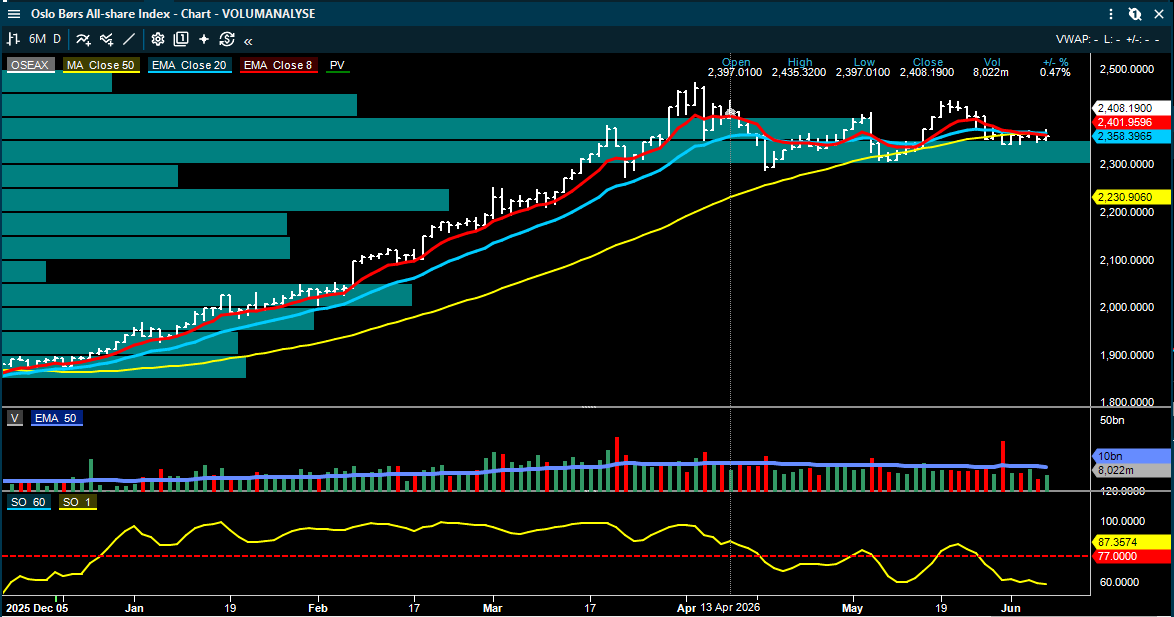Select the trend line drawing tool
The height and width of the screenshot is (617, 1174).
[x=129, y=39]
